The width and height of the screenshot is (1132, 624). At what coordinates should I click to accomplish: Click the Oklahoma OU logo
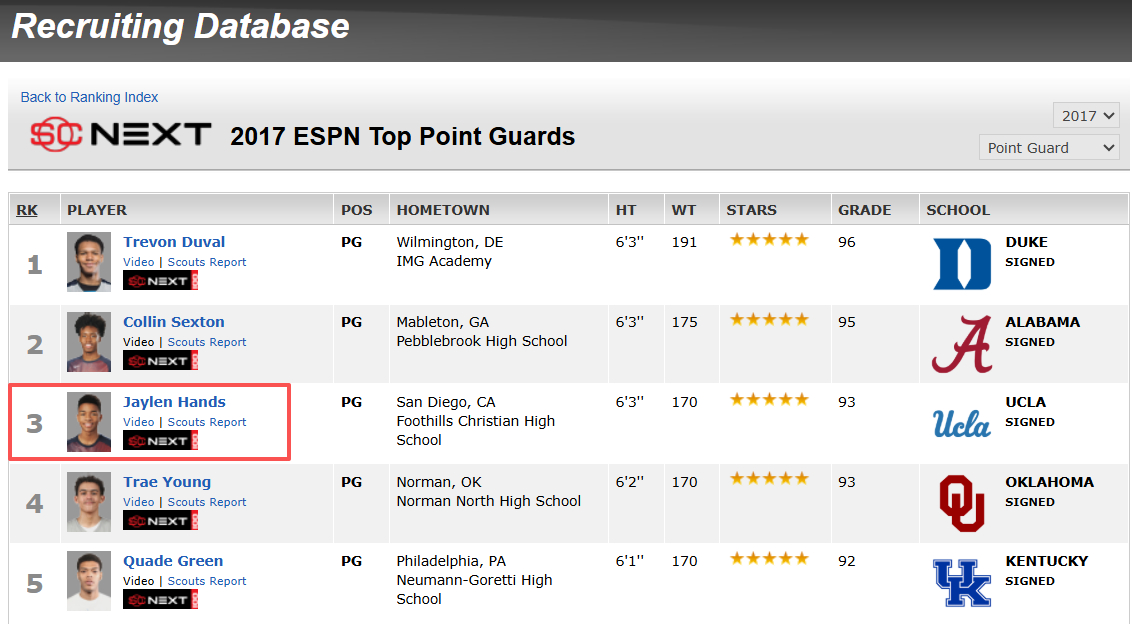point(962,503)
